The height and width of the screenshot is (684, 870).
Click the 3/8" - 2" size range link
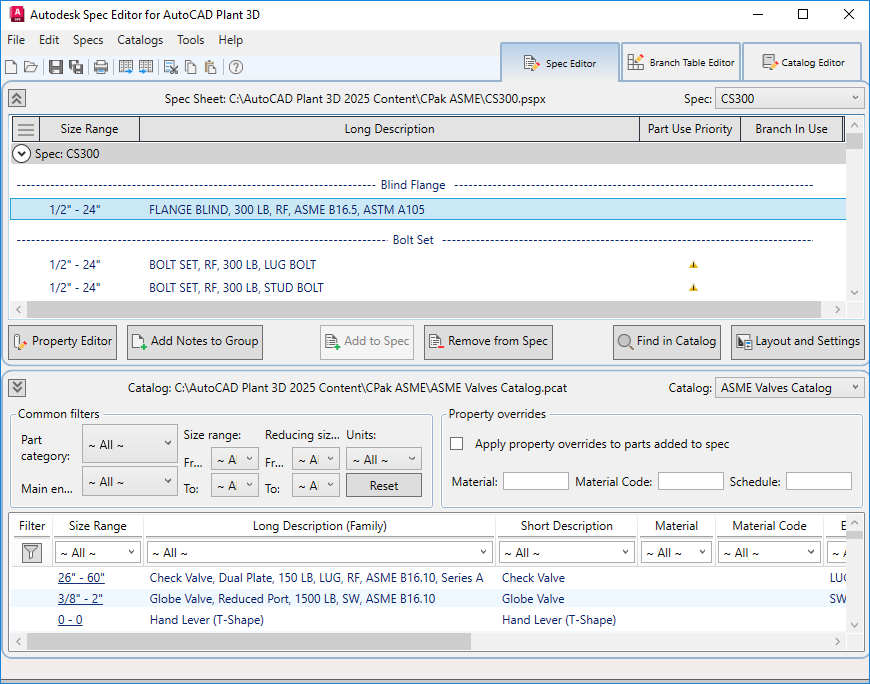coord(80,599)
